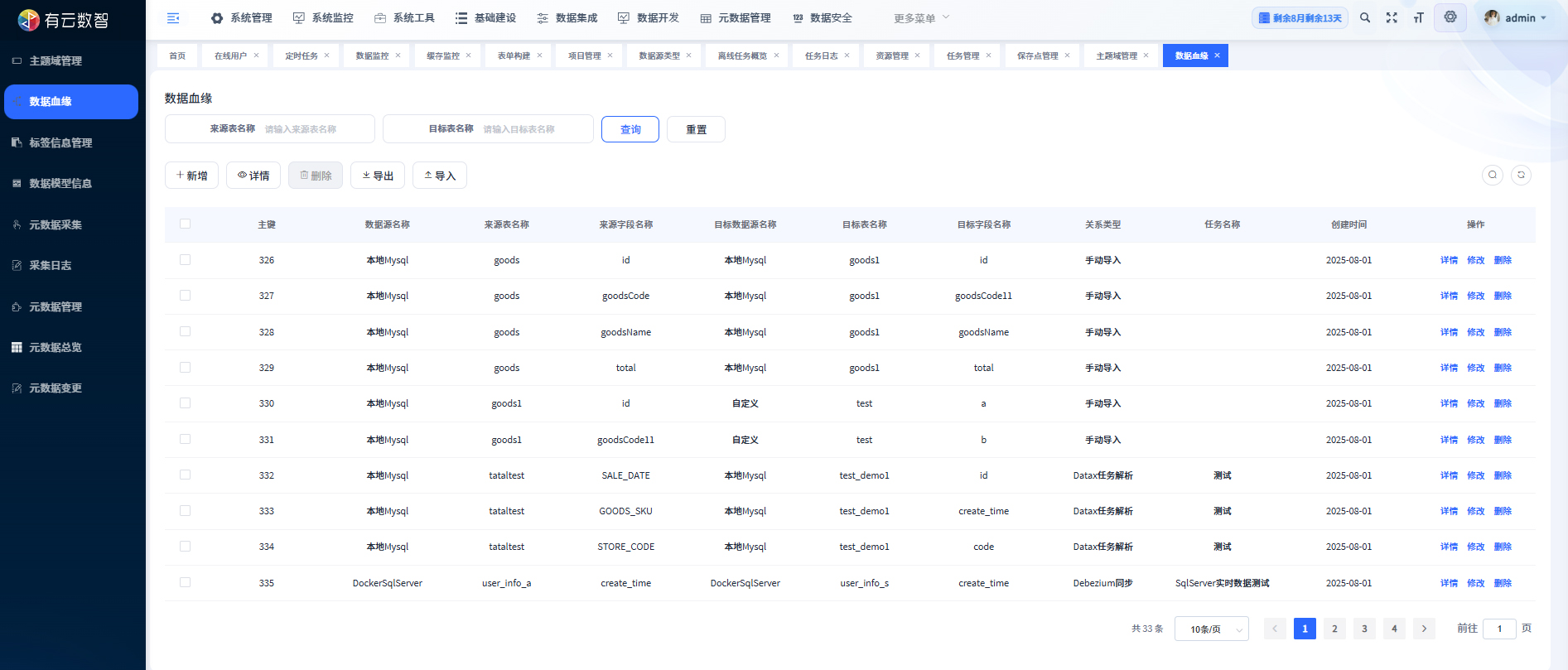Click the search magnifier in top bar
The image size is (1568, 670).
[x=1365, y=18]
